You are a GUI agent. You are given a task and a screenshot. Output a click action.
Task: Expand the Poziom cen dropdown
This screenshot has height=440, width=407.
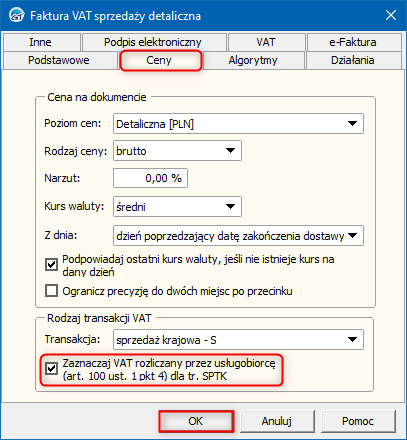(x=238, y=124)
